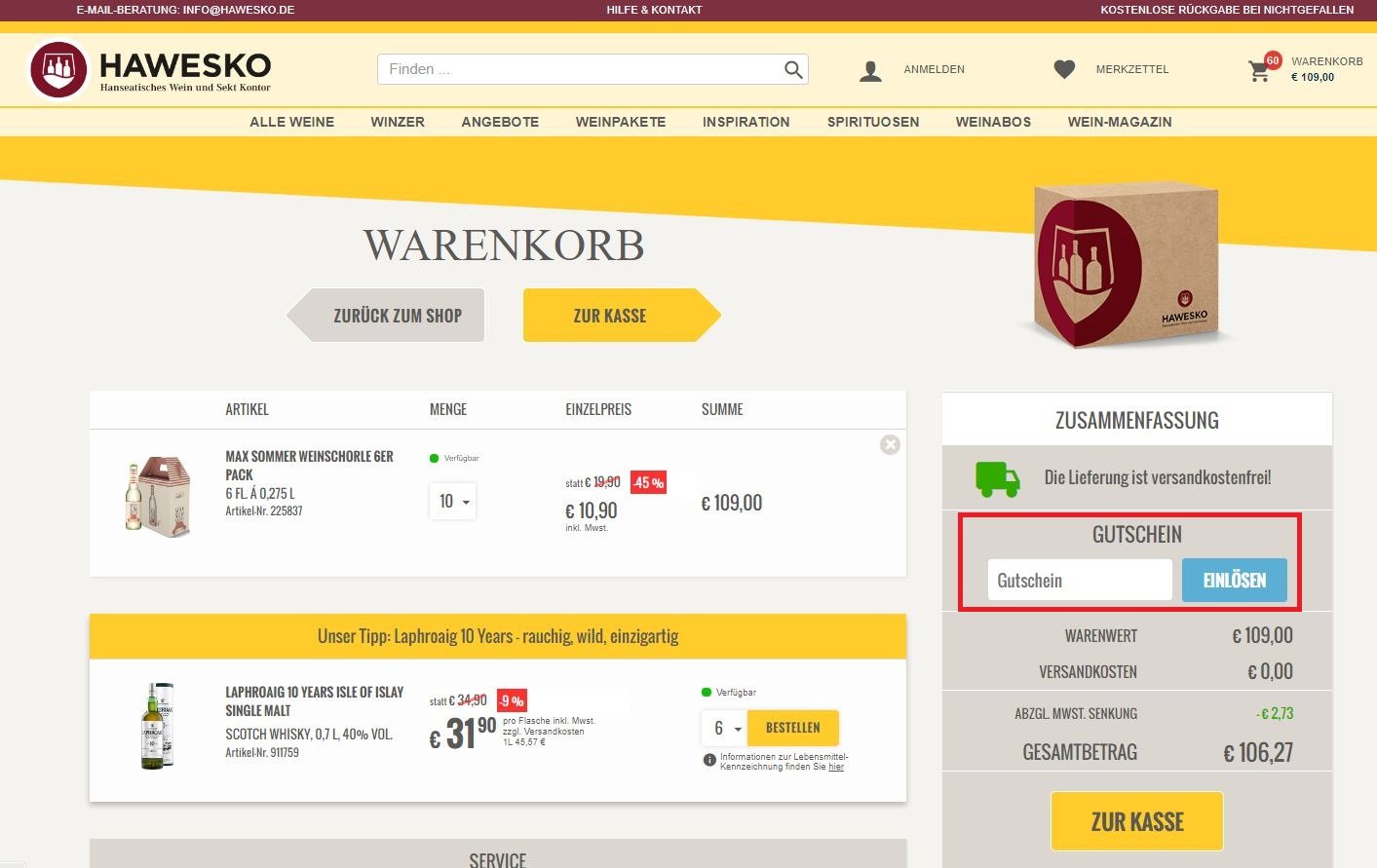Click the search magnifier icon

pyautogui.click(x=793, y=69)
